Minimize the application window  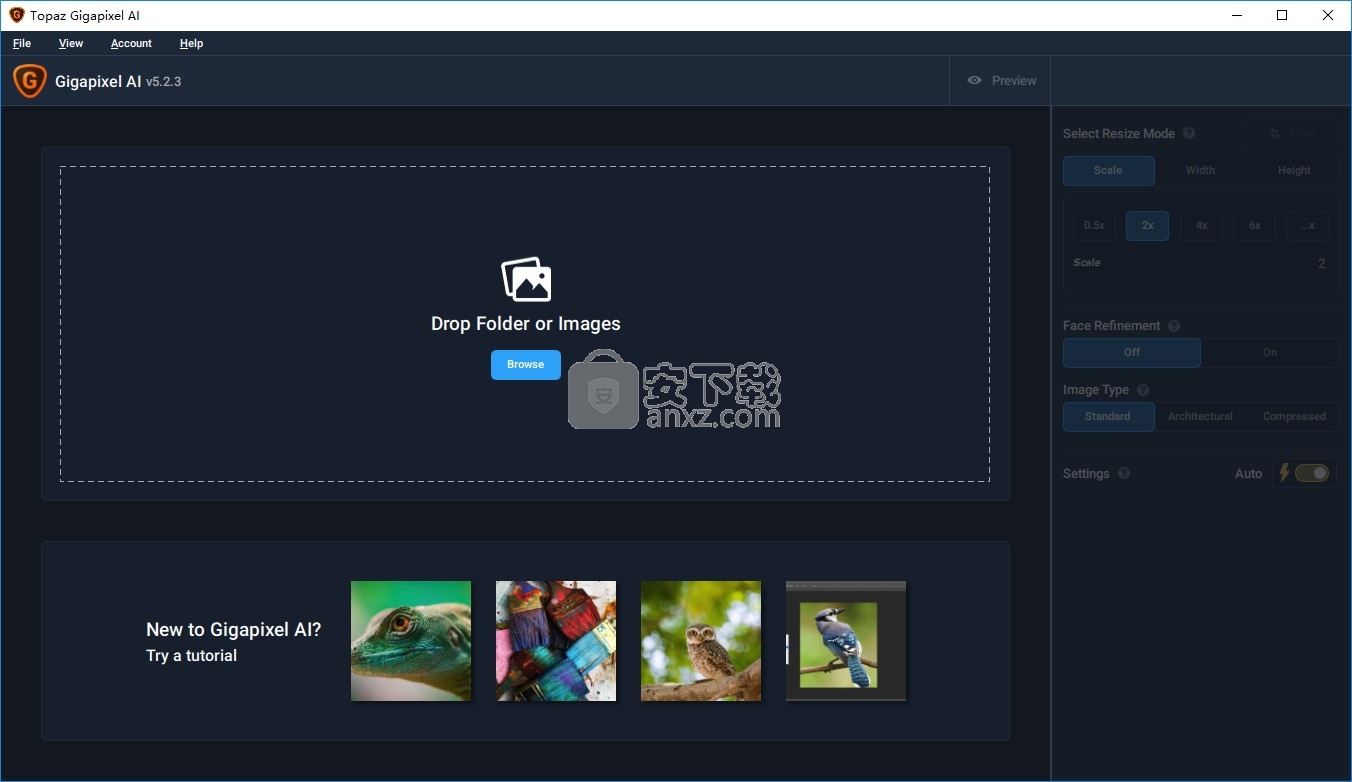pos(1236,15)
